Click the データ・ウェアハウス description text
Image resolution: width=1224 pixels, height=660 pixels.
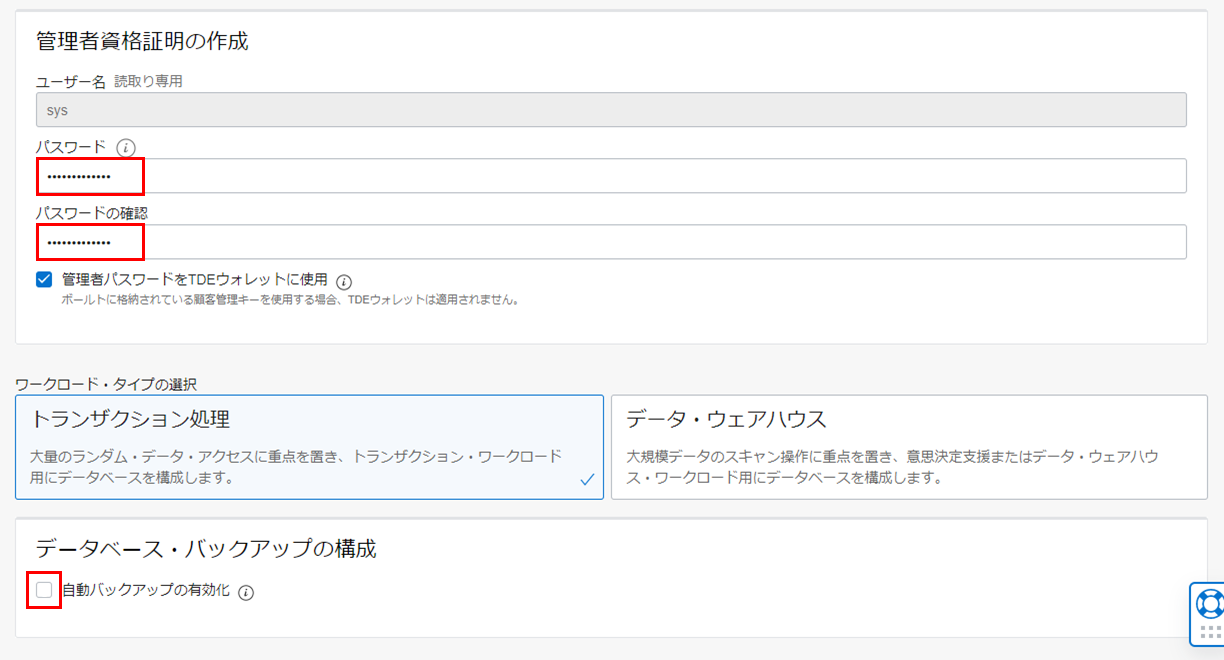(x=892, y=467)
